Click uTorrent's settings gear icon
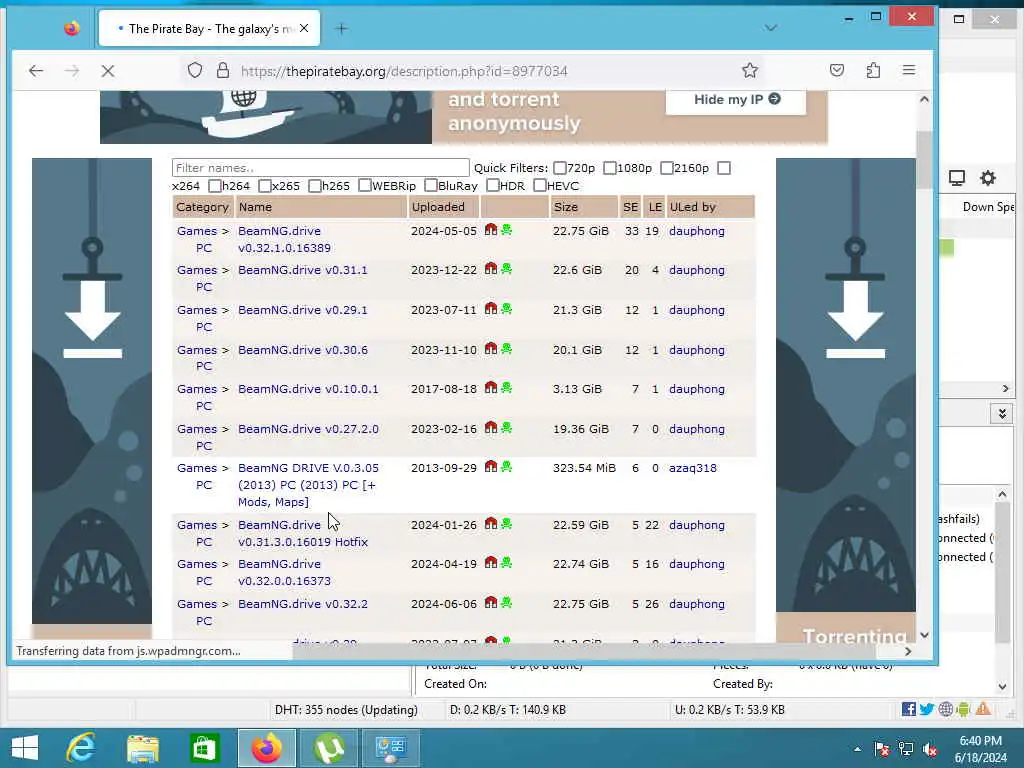 click(988, 178)
